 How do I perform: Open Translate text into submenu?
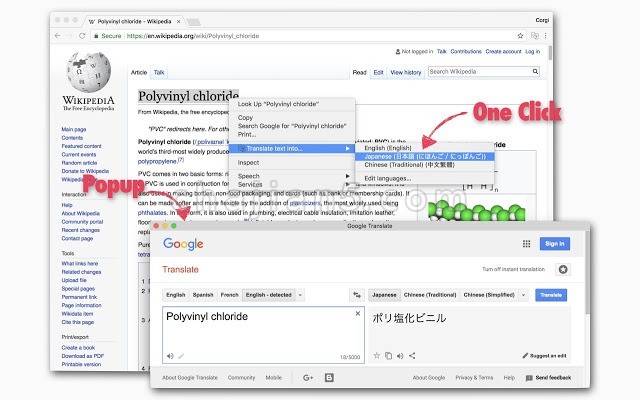pos(292,149)
